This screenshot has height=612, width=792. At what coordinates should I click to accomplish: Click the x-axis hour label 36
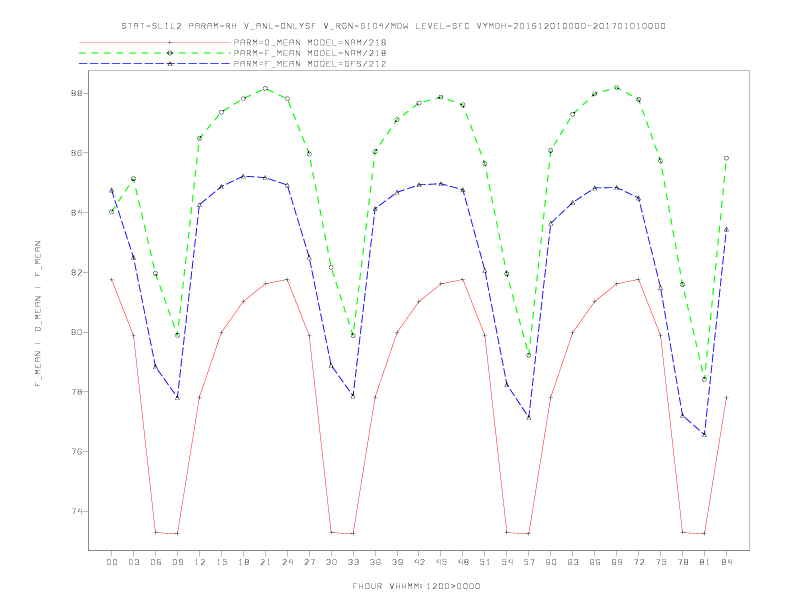[375, 562]
